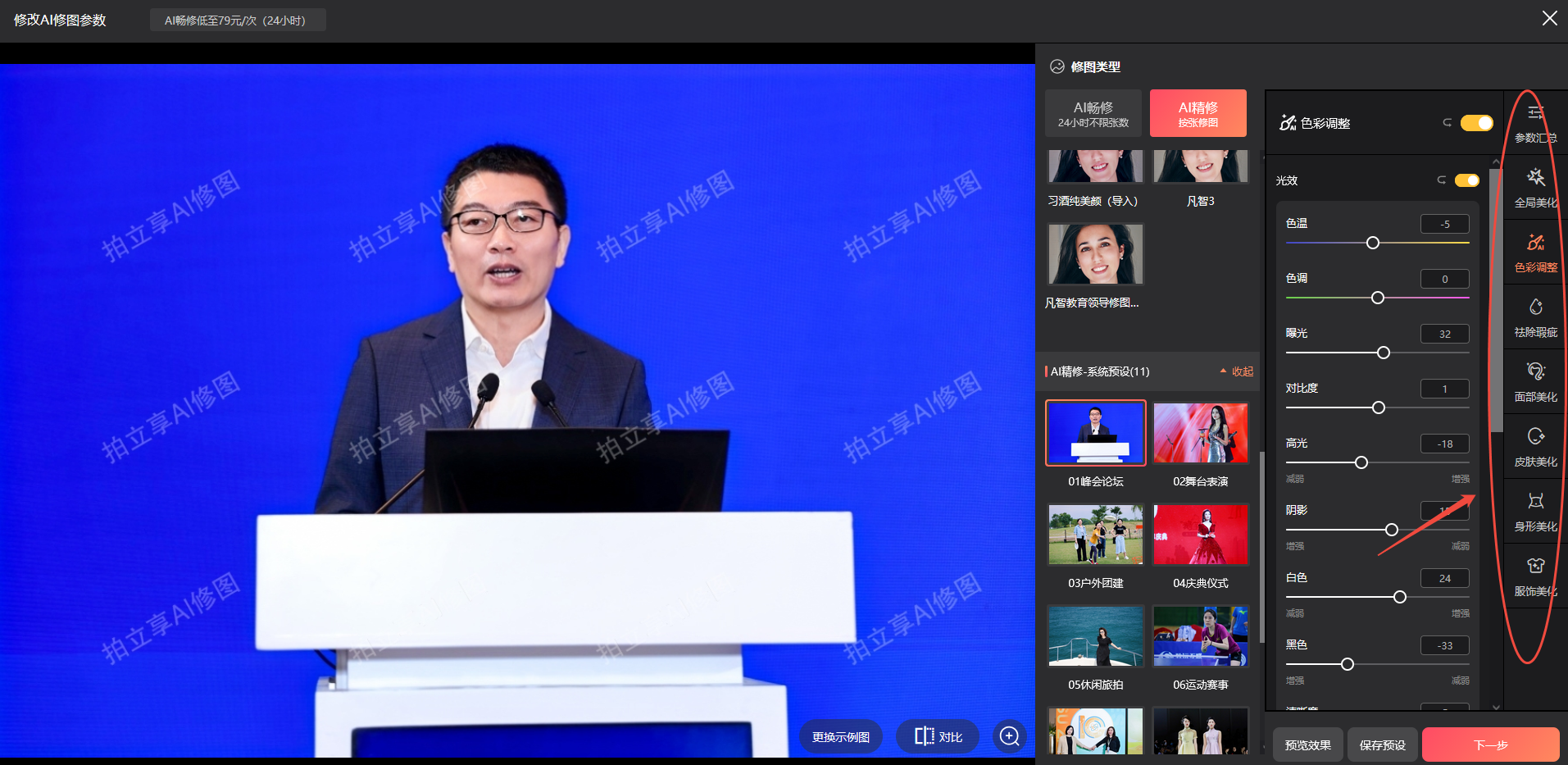Open the 祛除瑕疵 blemish removal section
The width and height of the screenshot is (1568, 765).
[1535, 316]
